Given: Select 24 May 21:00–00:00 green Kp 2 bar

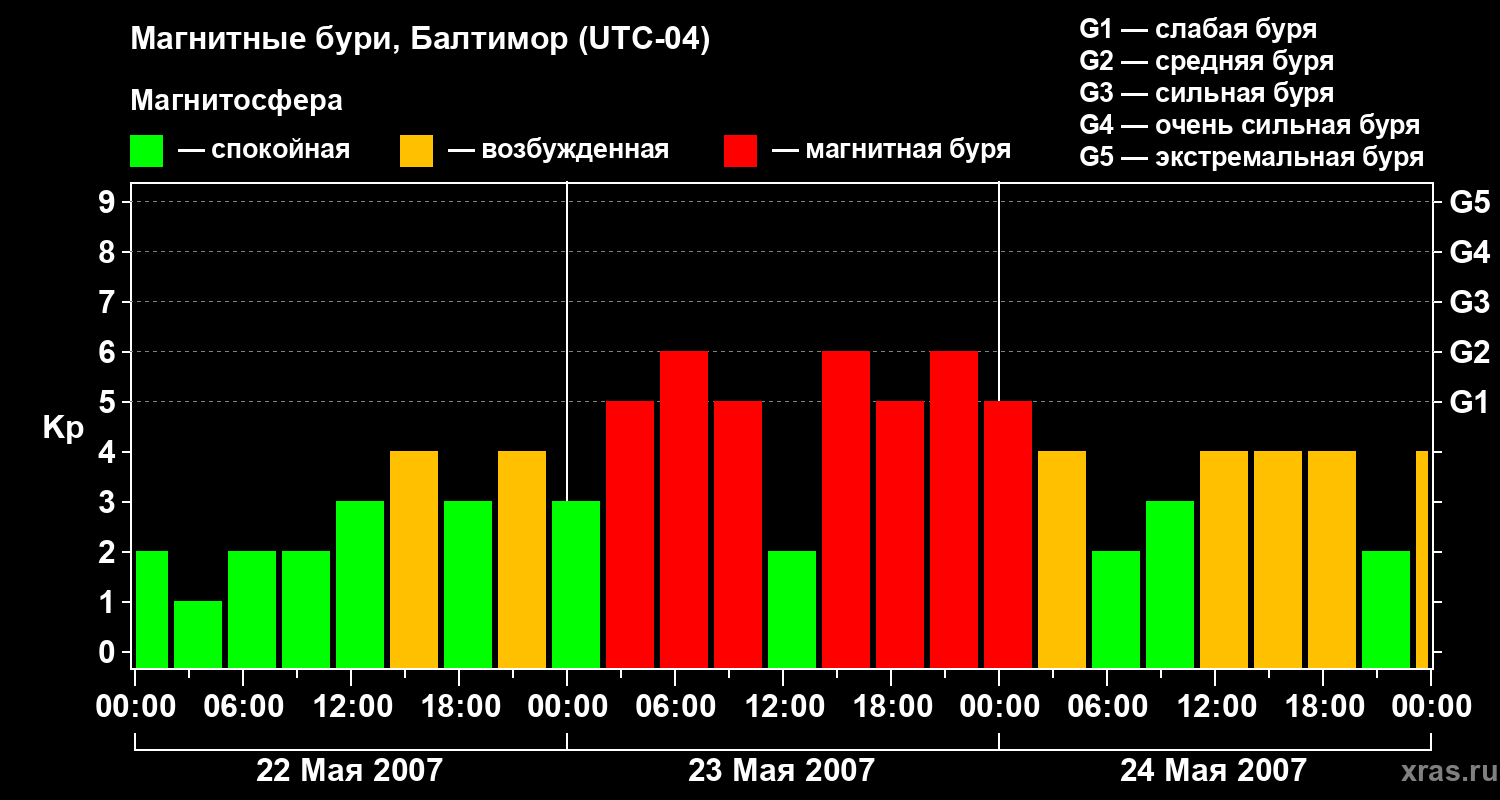Looking at the screenshot, I should (x=1386, y=609).
